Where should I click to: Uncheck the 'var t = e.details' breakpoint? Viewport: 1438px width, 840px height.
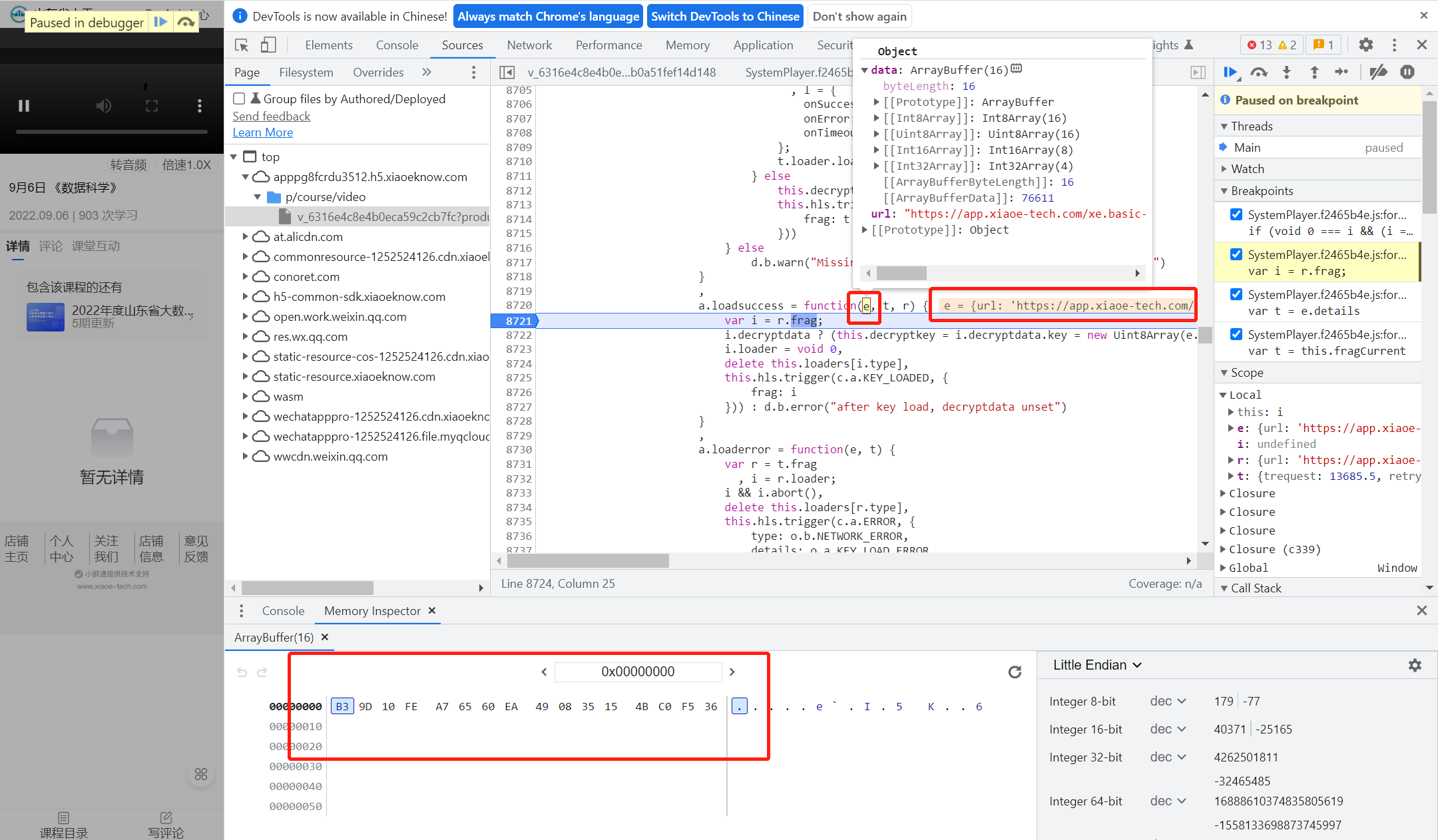pyautogui.click(x=1236, y=294)
